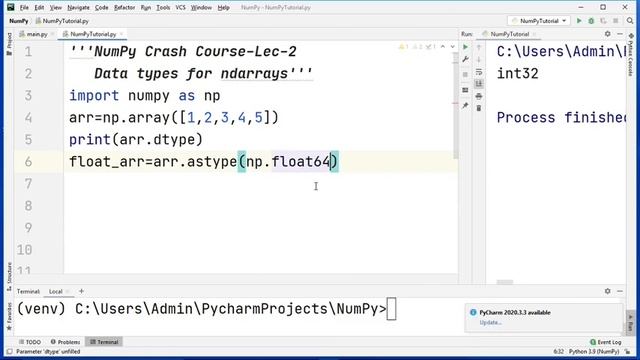Screen dimensions: 640x360
Task: Open the TODO tool window
Action: [x=30, y=342]
